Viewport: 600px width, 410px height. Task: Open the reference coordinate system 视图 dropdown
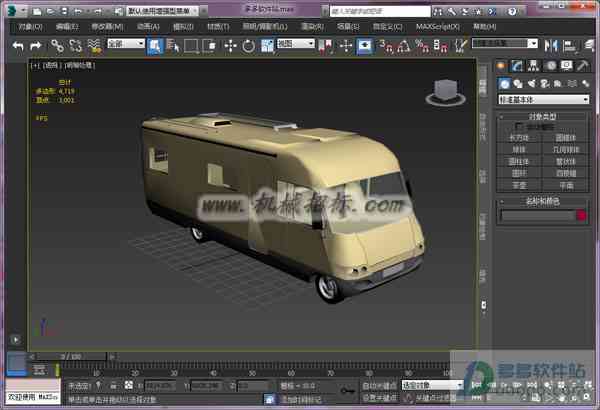[x=295, y=44]
